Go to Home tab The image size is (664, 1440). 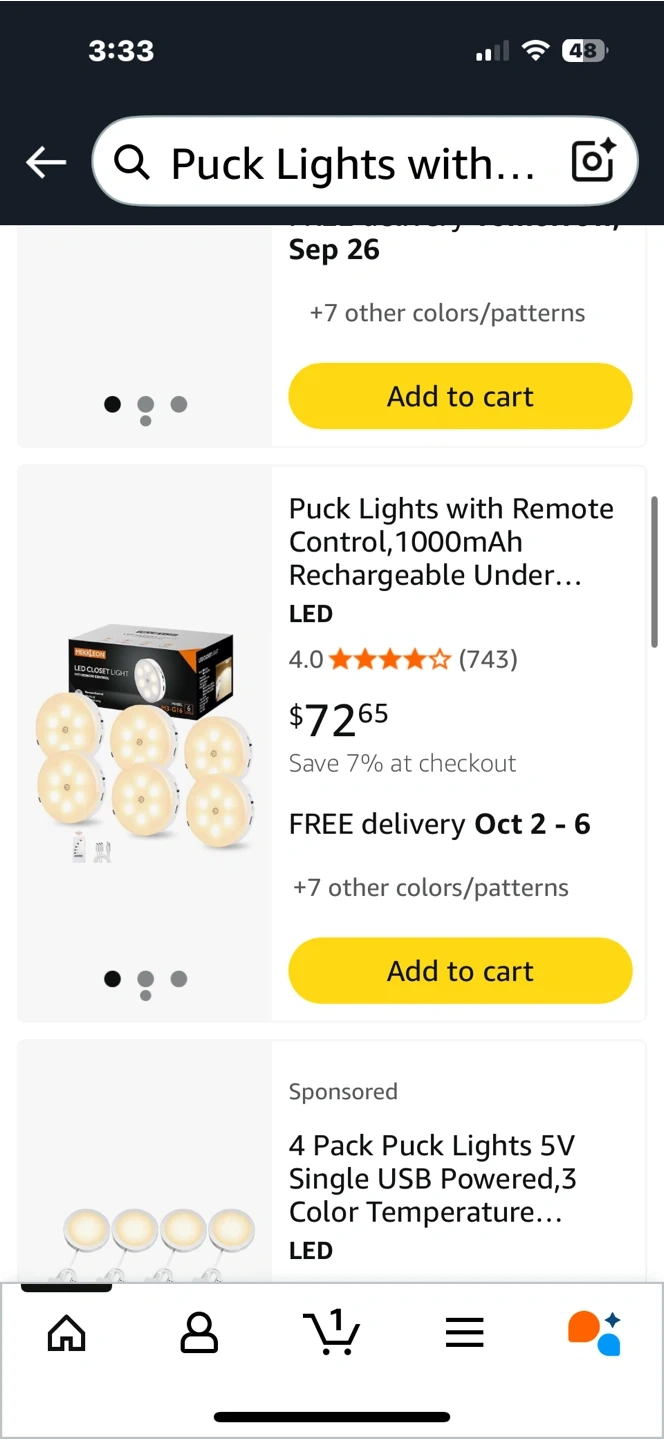(67, 1332)
